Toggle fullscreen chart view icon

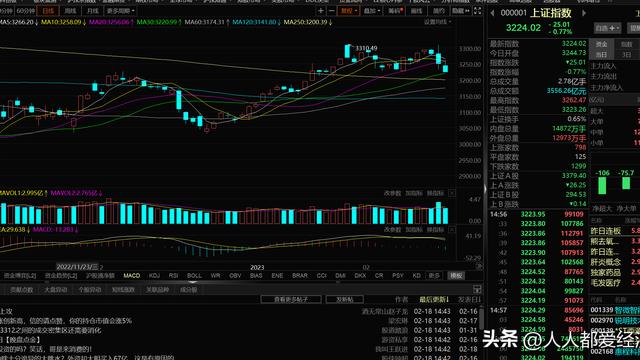(x=477, y=11)
